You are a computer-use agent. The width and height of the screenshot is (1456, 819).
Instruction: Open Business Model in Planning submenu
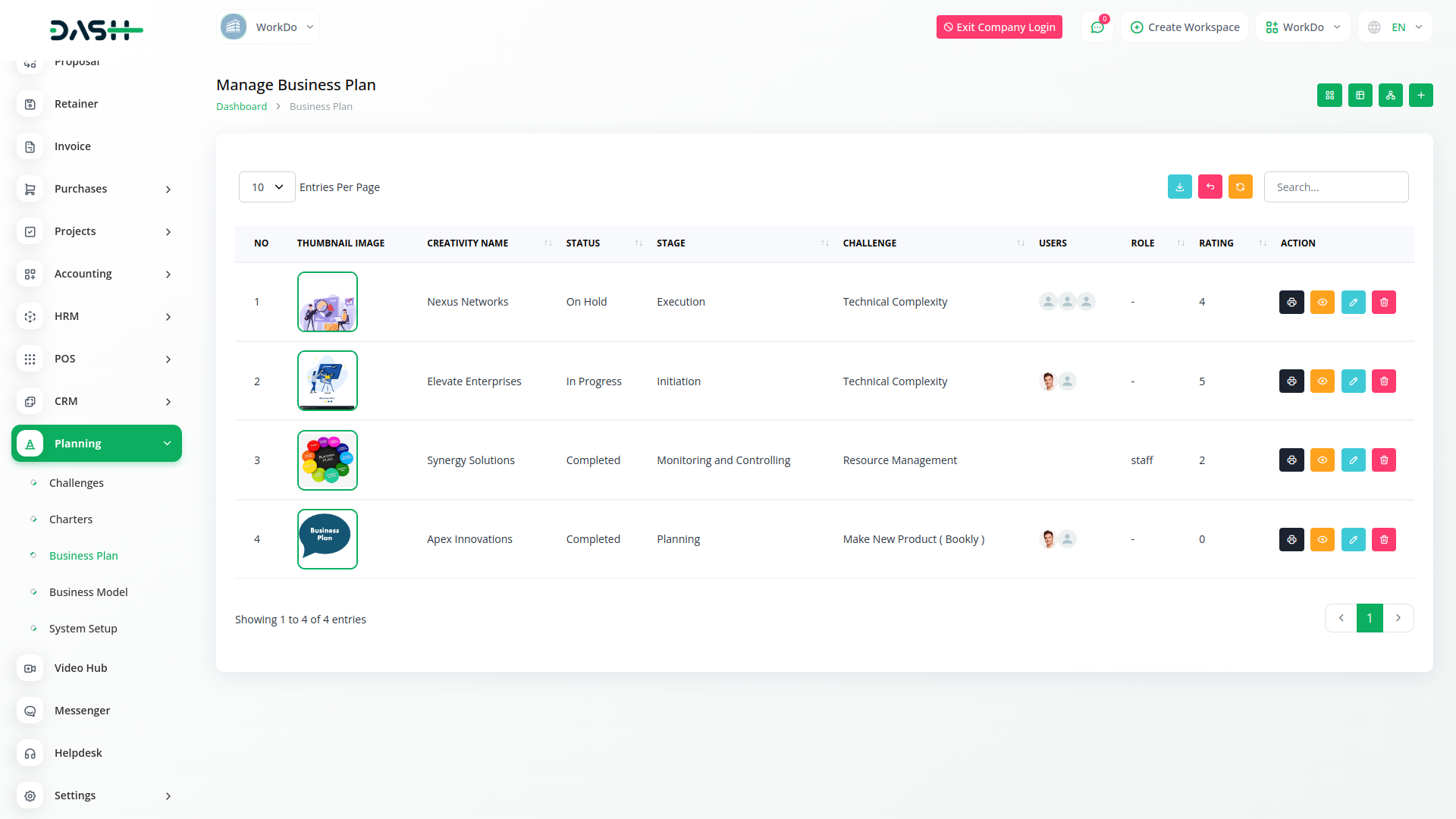click(88, 592)
